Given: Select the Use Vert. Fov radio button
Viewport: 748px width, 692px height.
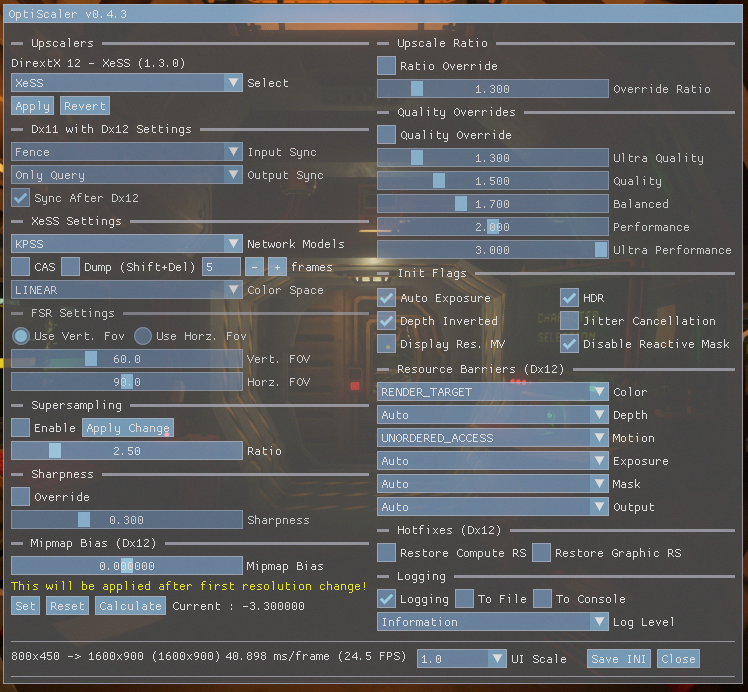Looking at the screenshot, I should [21, 336].
